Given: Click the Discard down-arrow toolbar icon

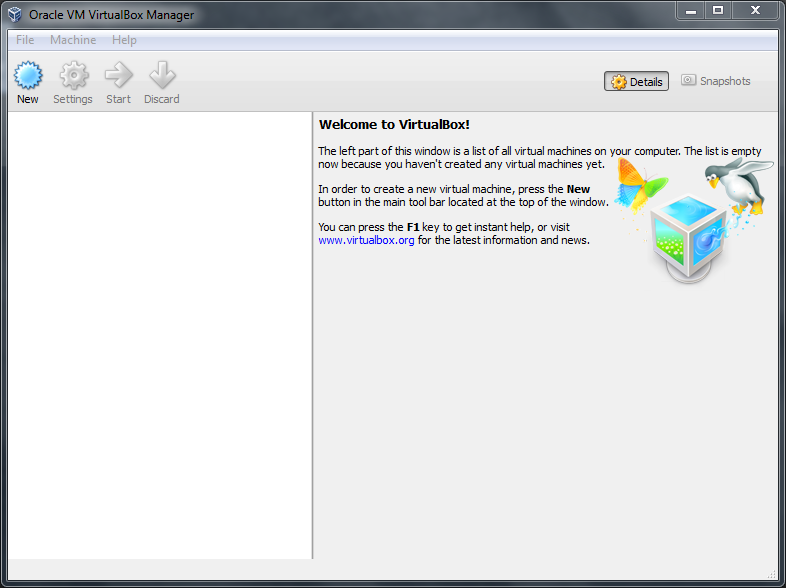Looking at the screenshot, I should 162,75.
